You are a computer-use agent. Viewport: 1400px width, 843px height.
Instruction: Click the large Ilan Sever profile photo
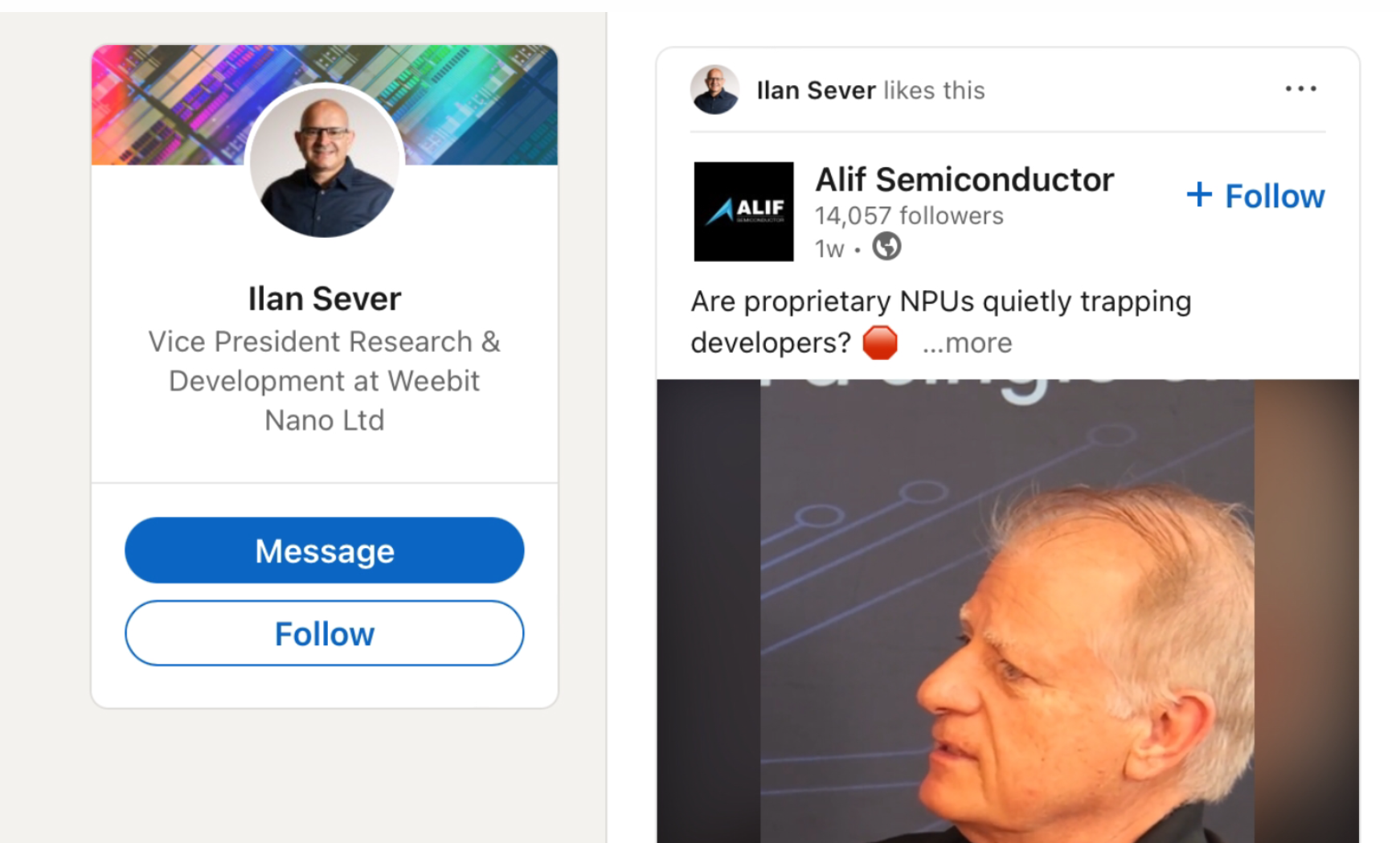click(x=325, y=162)
